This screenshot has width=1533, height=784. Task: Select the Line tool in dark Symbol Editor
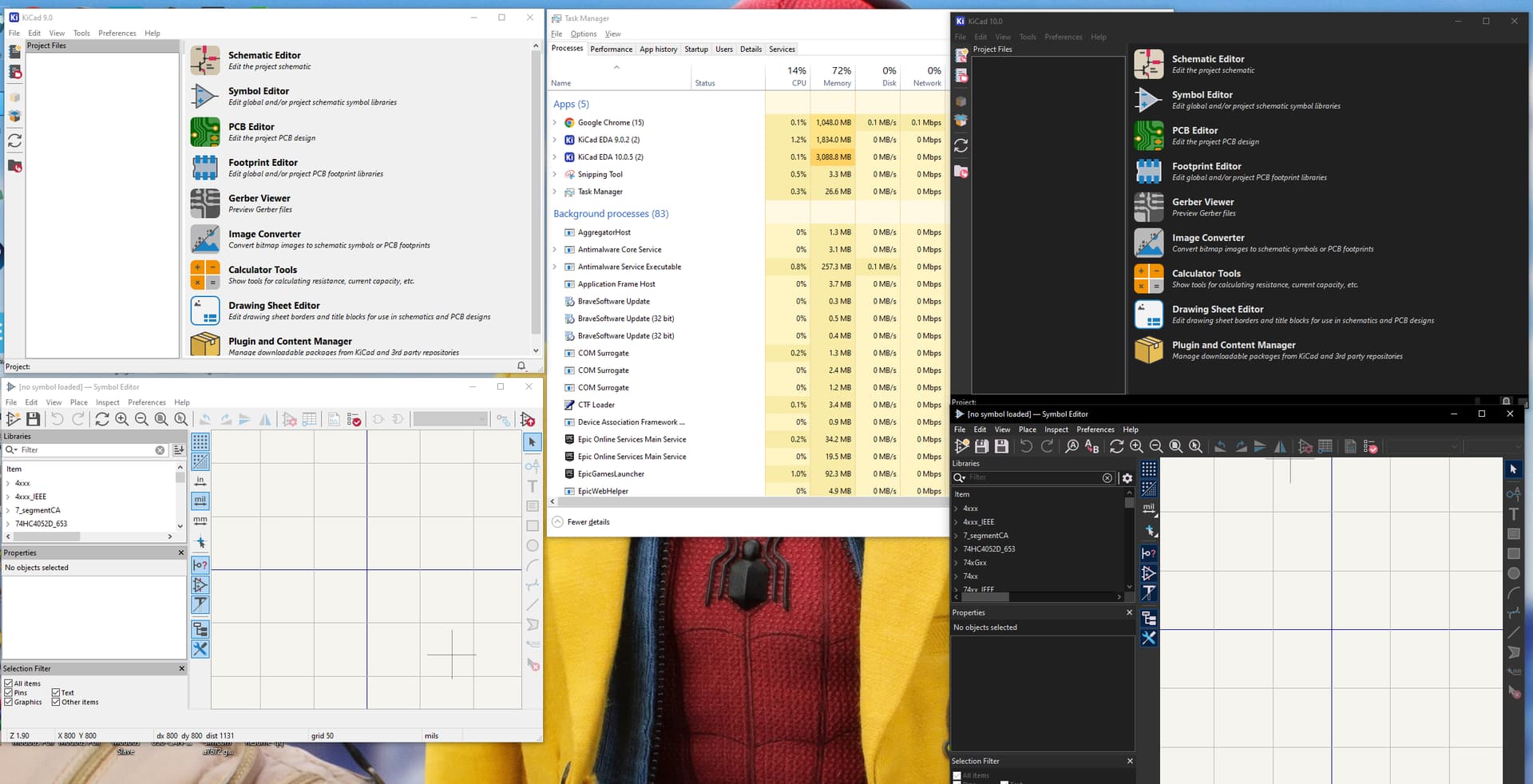pyautogui.click(x=1513, y=633)
